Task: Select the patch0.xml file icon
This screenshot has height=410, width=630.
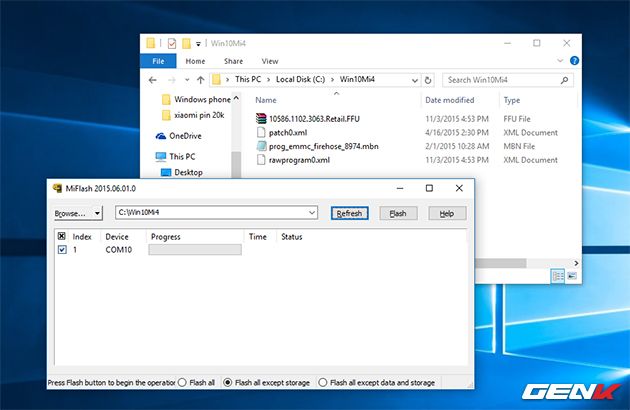Action: [261, 132]
